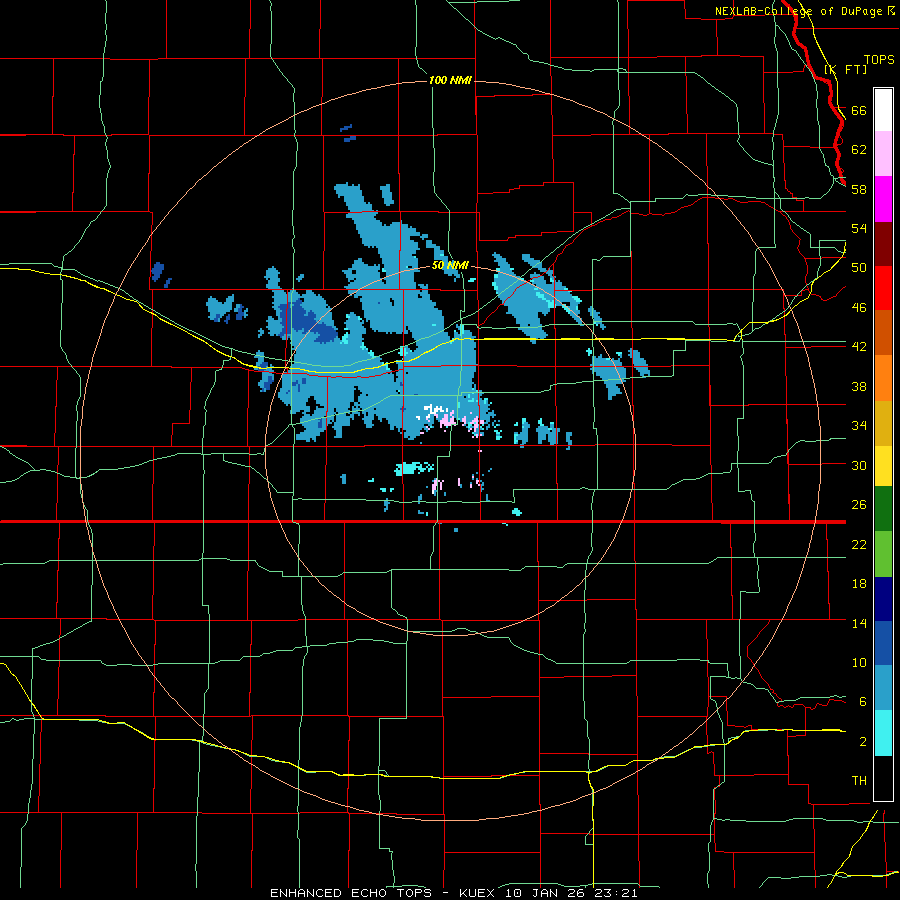The image size is (900, 900).
Task: Click the '66' legend value
Action: [x=859, y=110]
